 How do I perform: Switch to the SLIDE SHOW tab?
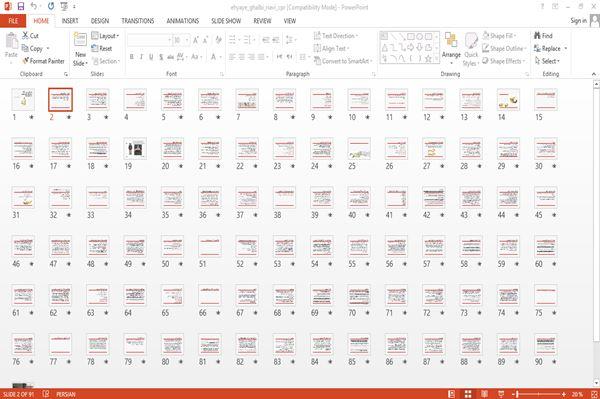pyautogui.click(x=226, y=21)
